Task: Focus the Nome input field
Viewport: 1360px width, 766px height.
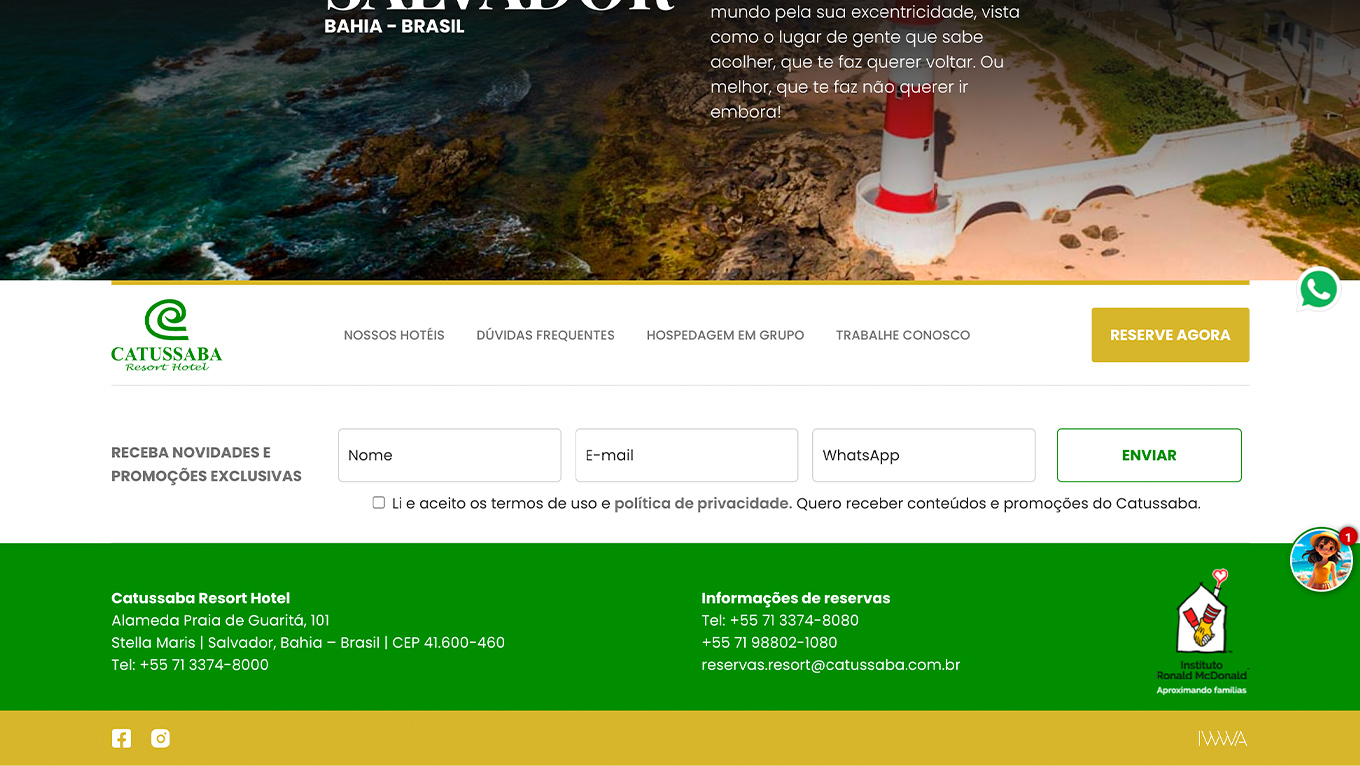Action: [x=449, y=455]
